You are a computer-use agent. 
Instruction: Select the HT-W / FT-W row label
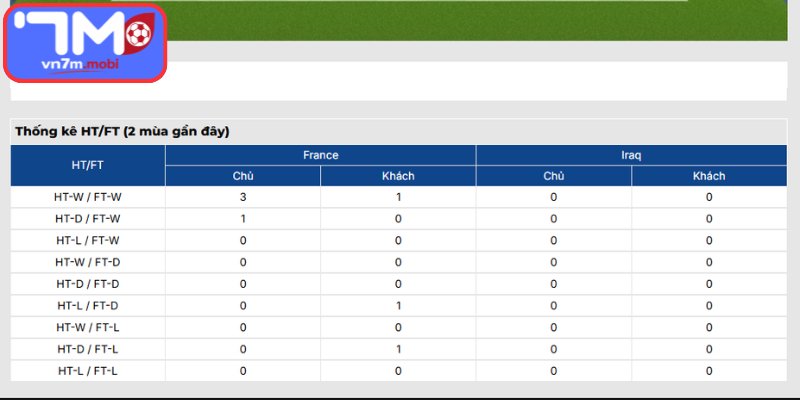coord(88,197)
